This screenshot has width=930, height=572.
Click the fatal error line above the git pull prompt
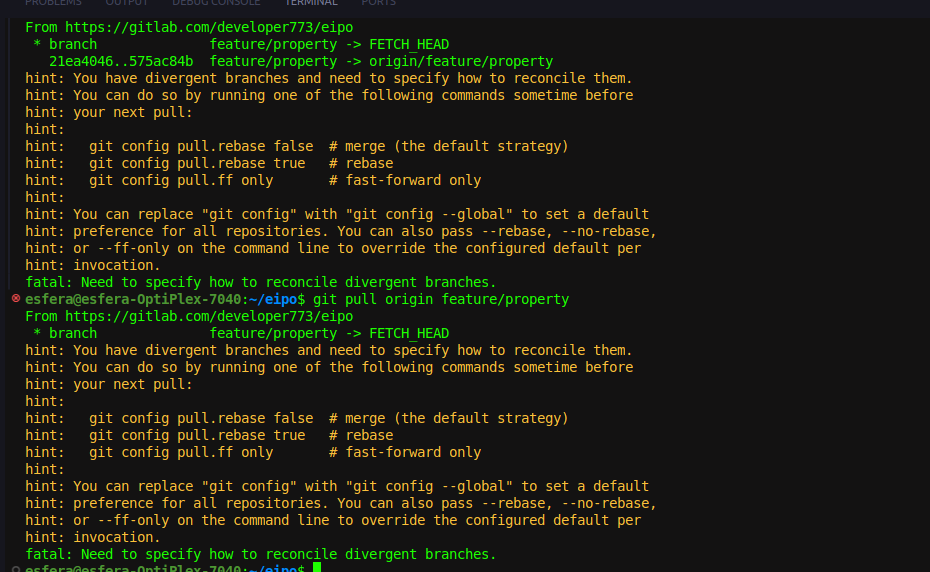click(x=261, y=282)
